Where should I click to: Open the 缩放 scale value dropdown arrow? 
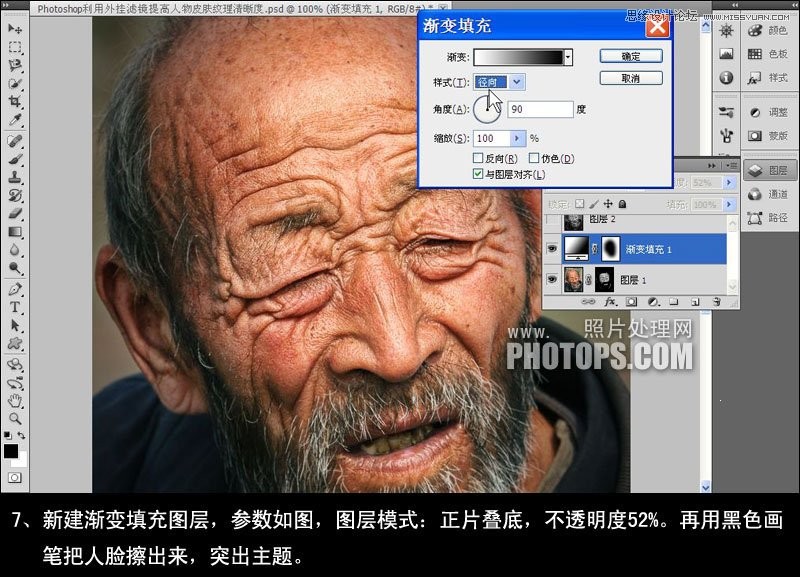point(516,137)
